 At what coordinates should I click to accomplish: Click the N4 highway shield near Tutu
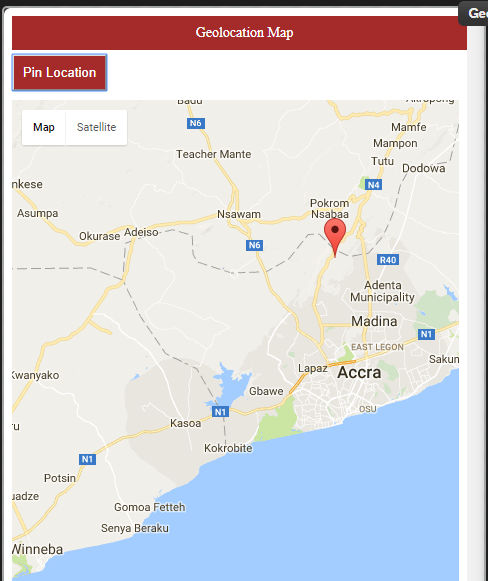374,185
